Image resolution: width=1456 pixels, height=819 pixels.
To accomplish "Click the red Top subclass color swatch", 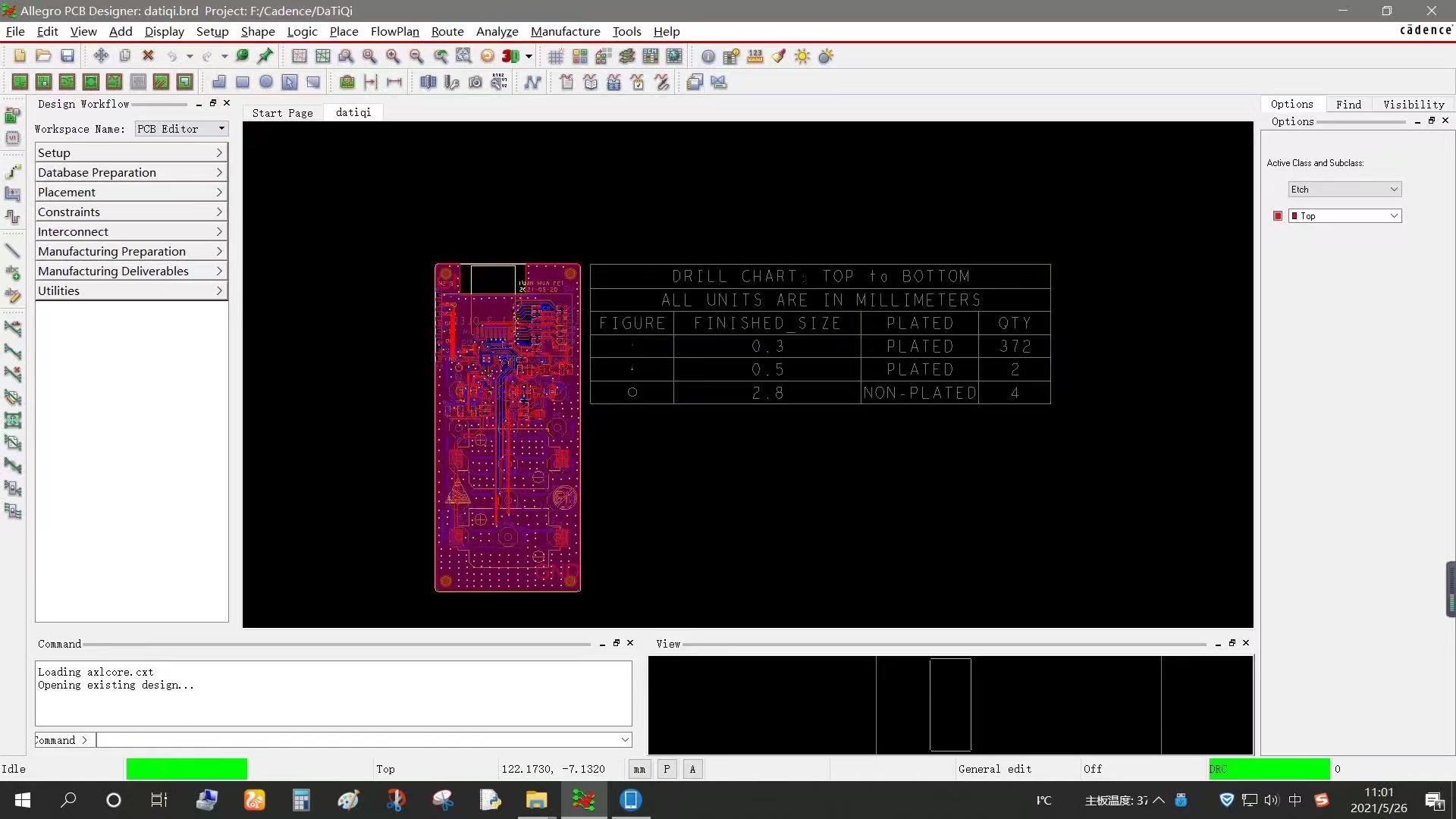I will [1278, 216].
